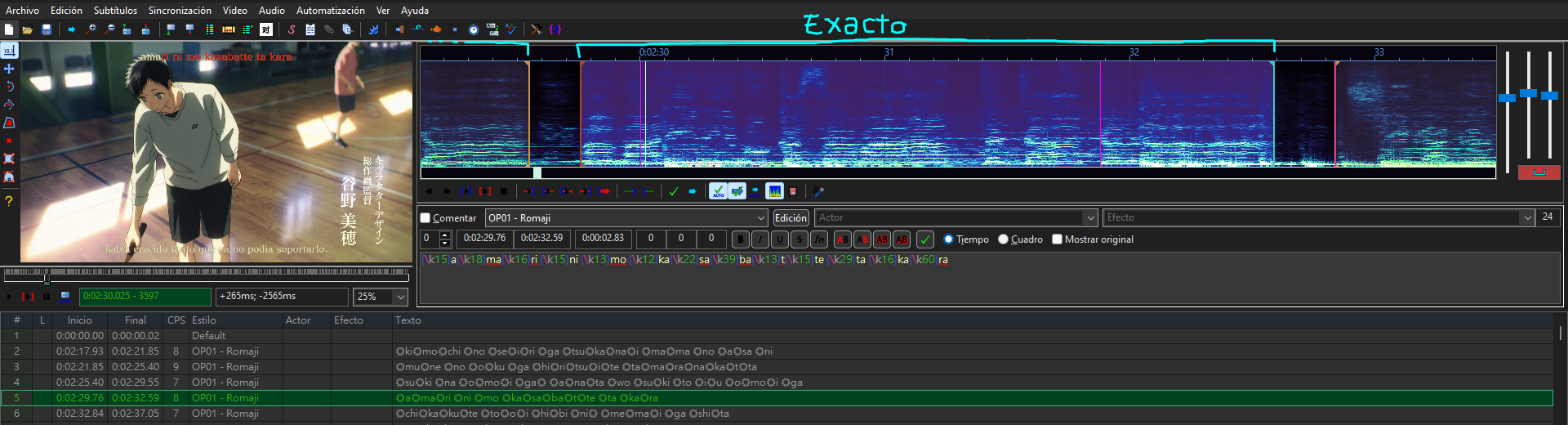The height and width of the screenshot is (425, 1568).
Task: Toggle spectrum analyzer mode in audio toolbar
Action: pos(774,191)
